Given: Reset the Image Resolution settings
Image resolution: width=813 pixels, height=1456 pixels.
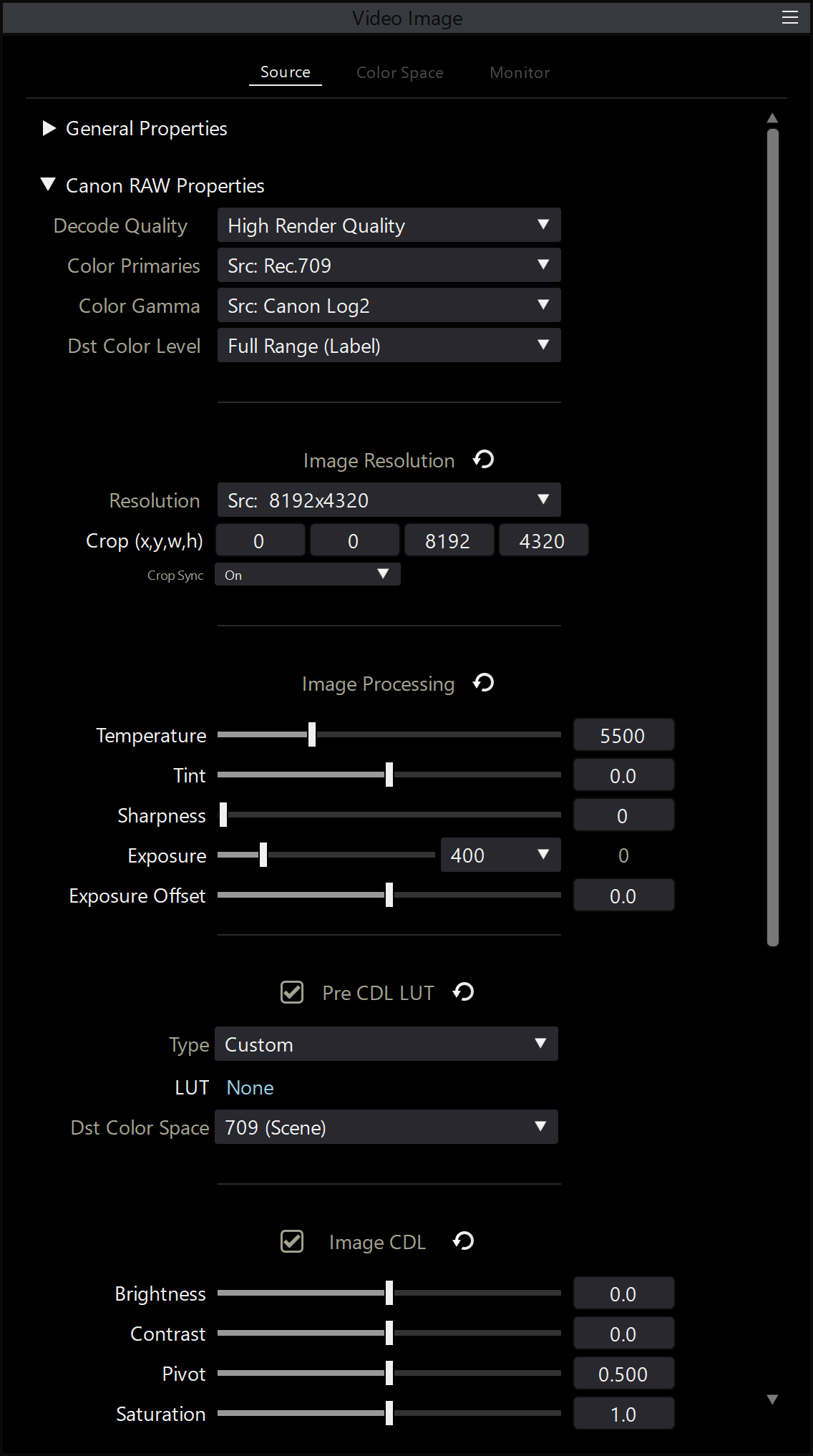Looking at the screenshot, I should (484, 460).
